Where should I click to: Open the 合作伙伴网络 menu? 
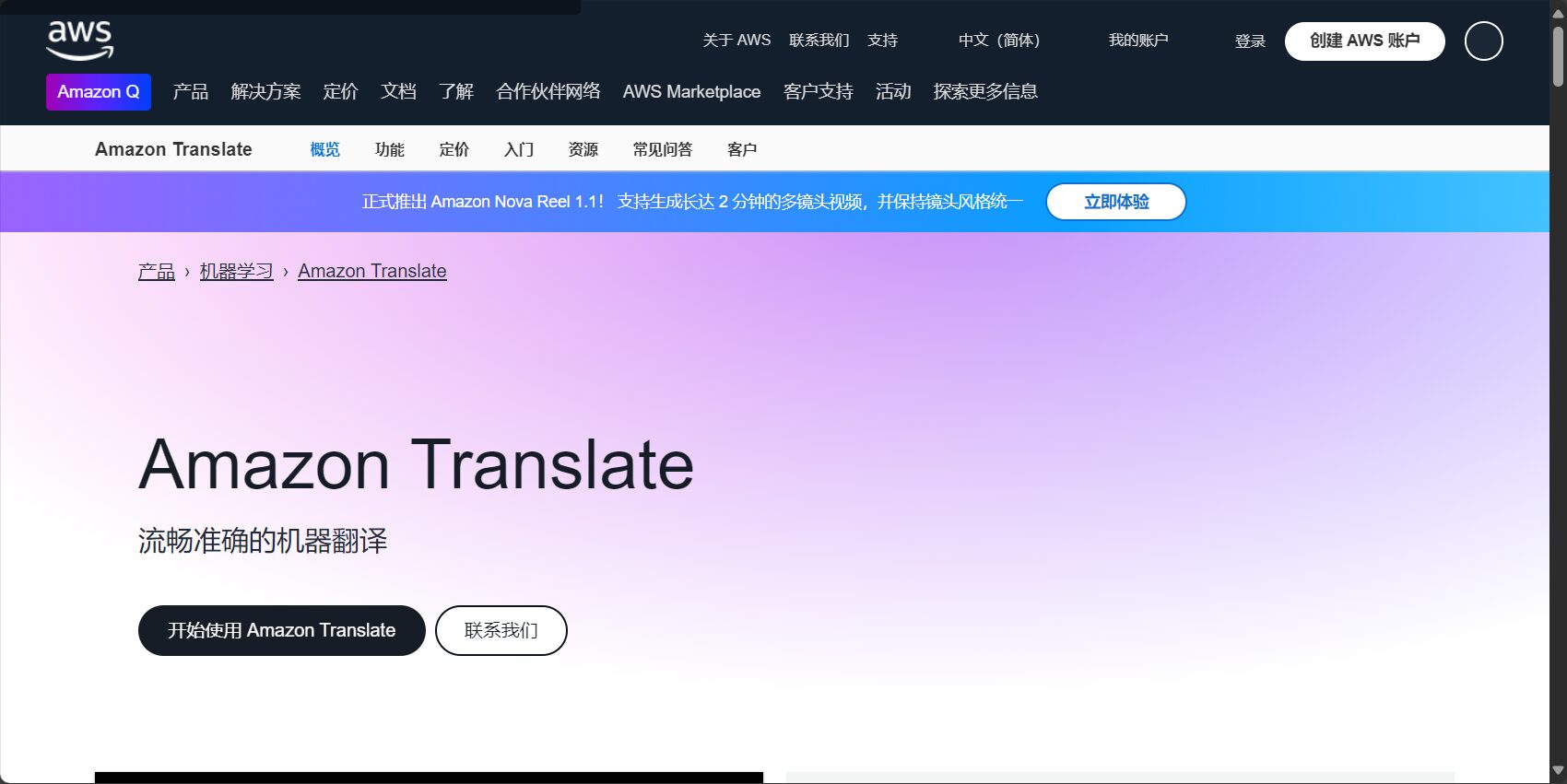click(548, 92)
